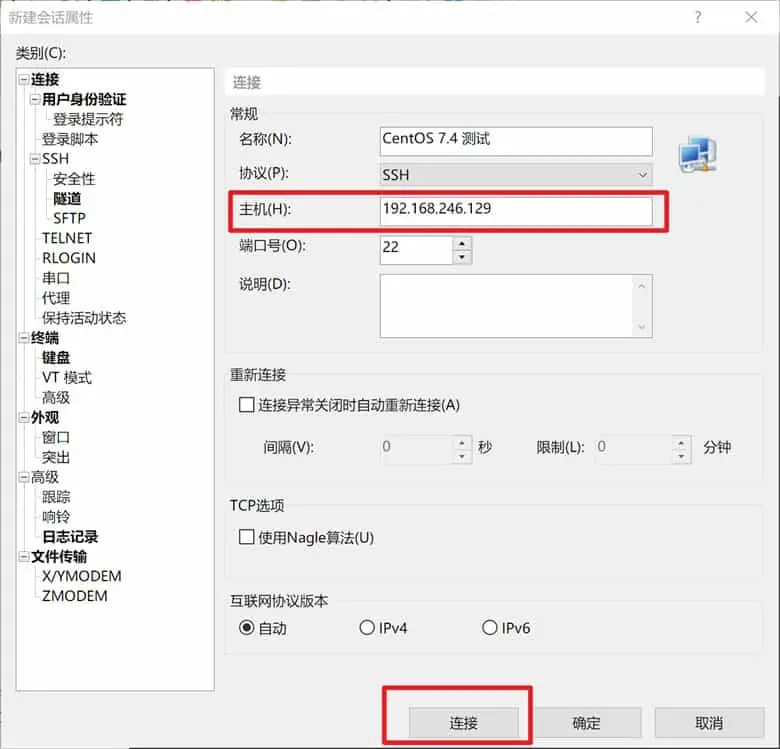Screen dimensions: 780x749
Task: Select 隧道 in the category tree
Action: [x=67, y=198]
